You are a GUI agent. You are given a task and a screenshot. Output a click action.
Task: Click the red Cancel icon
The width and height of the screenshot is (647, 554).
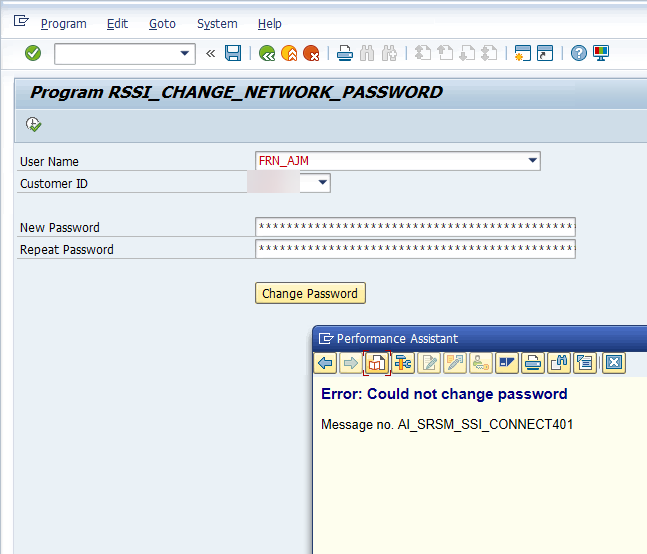(x=311, y=53)
